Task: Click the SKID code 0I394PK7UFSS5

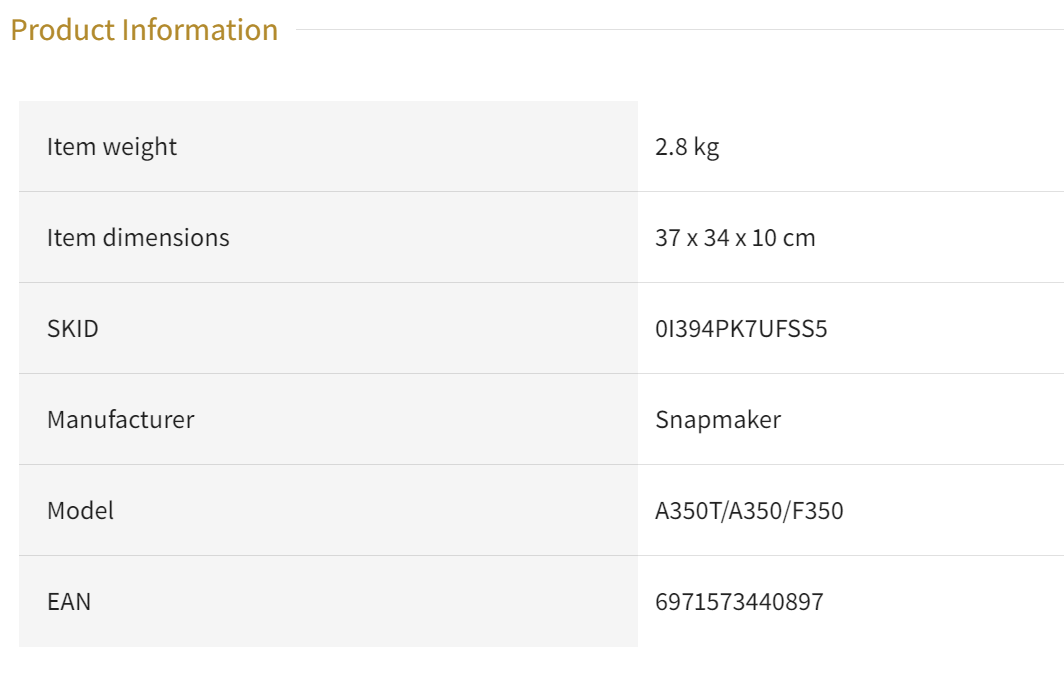Action: pyautogui.click(x=741, y=329)
